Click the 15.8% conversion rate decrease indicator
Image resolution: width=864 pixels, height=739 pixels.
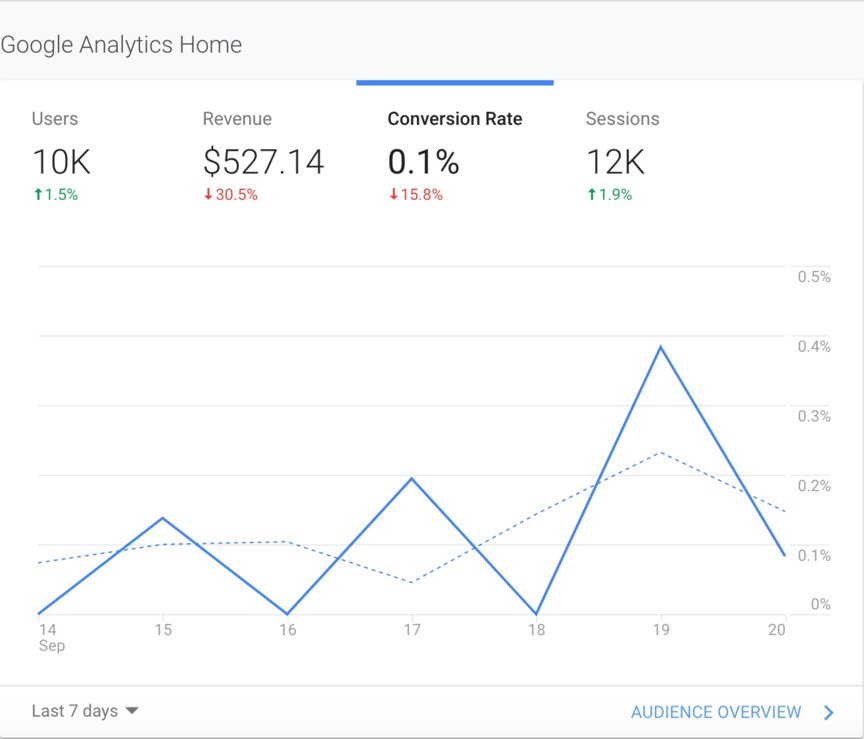[x=416, y=195]
